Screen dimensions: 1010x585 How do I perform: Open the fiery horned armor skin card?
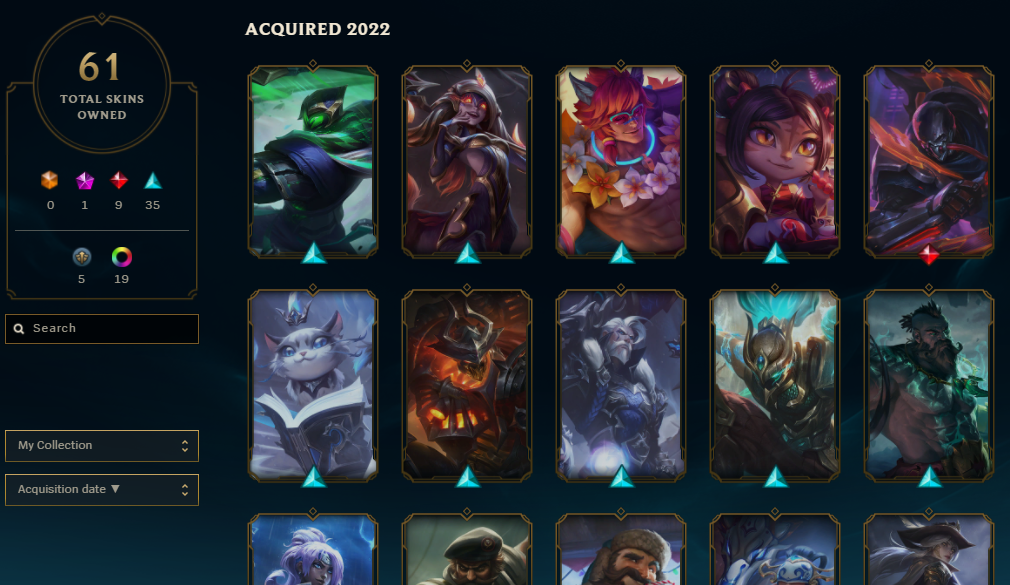tap(467, 385)
